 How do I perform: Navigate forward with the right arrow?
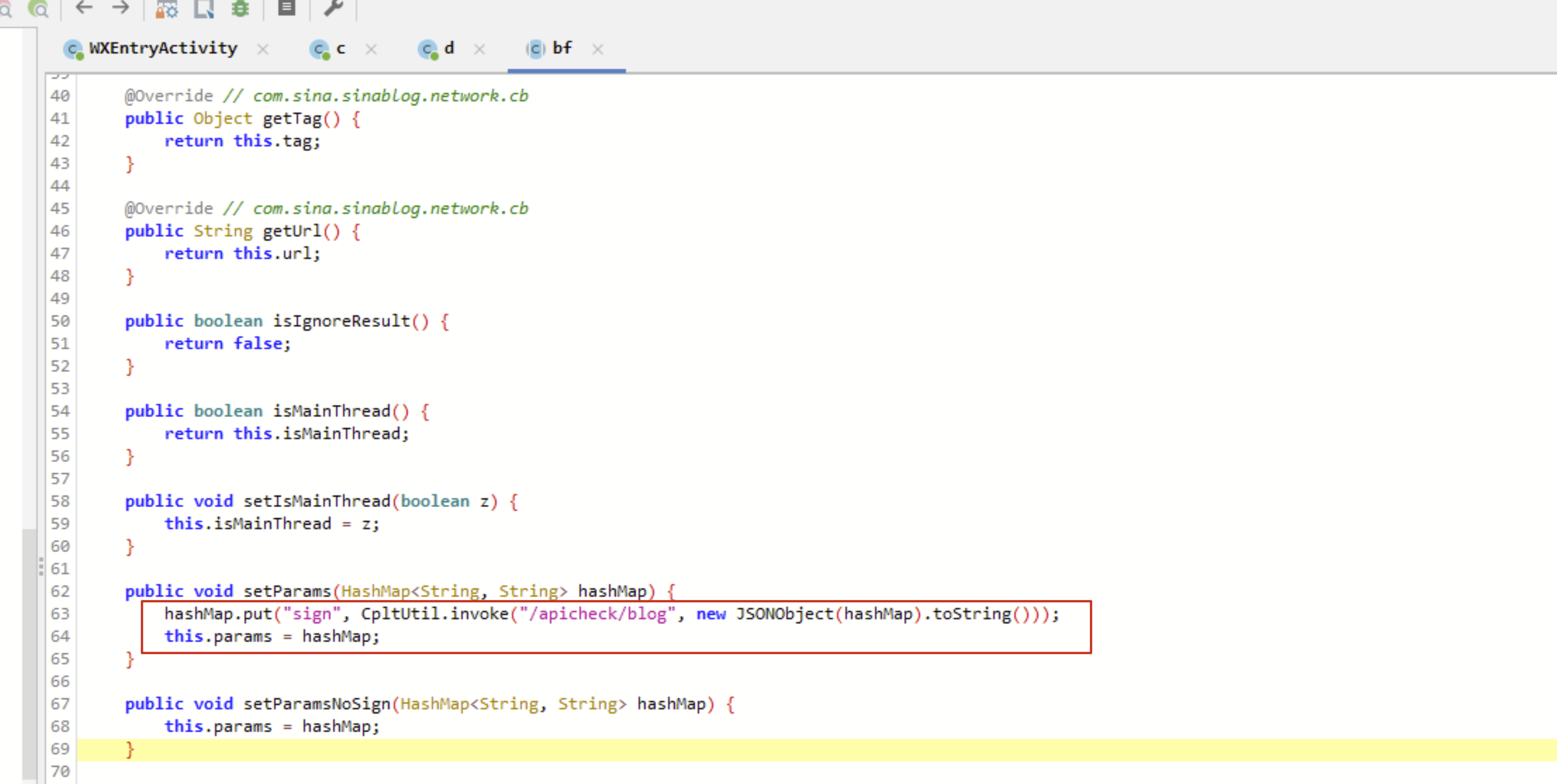tap(121, 8)
